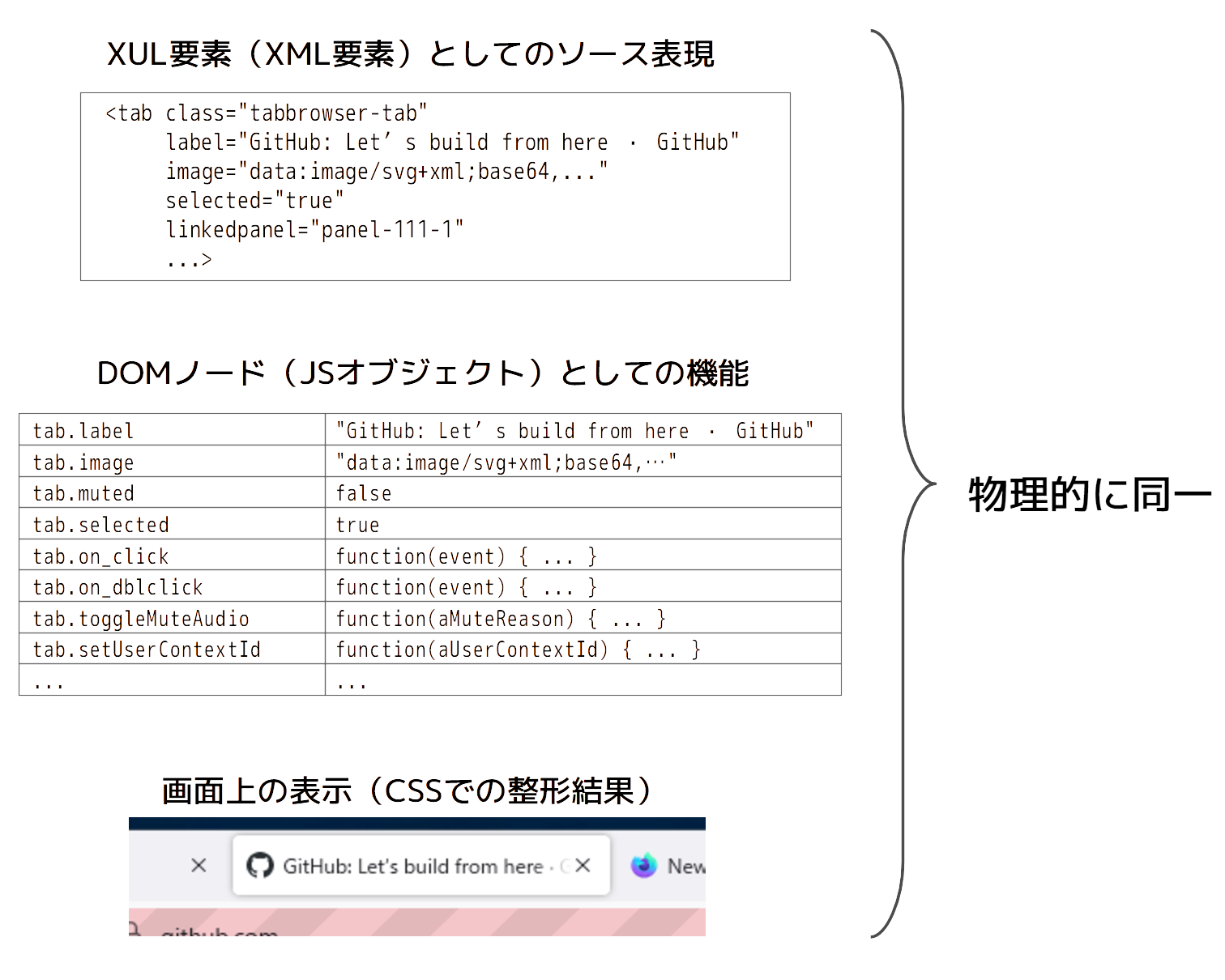Screen dimensions: 1225x980
Task: Click the value 'true' in tab.selected row
Action: (357, 525)
